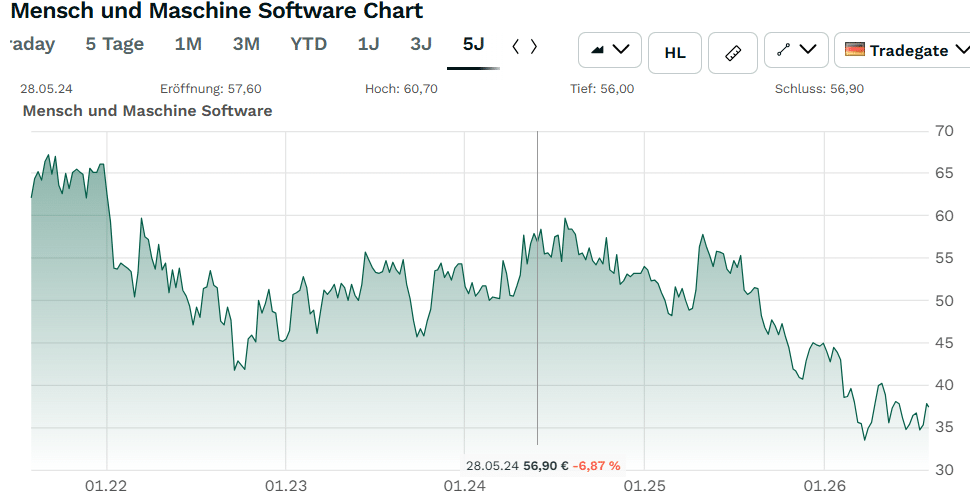The image size is (970, 496).
Task: Select the YTD time range
Action: 308,45
